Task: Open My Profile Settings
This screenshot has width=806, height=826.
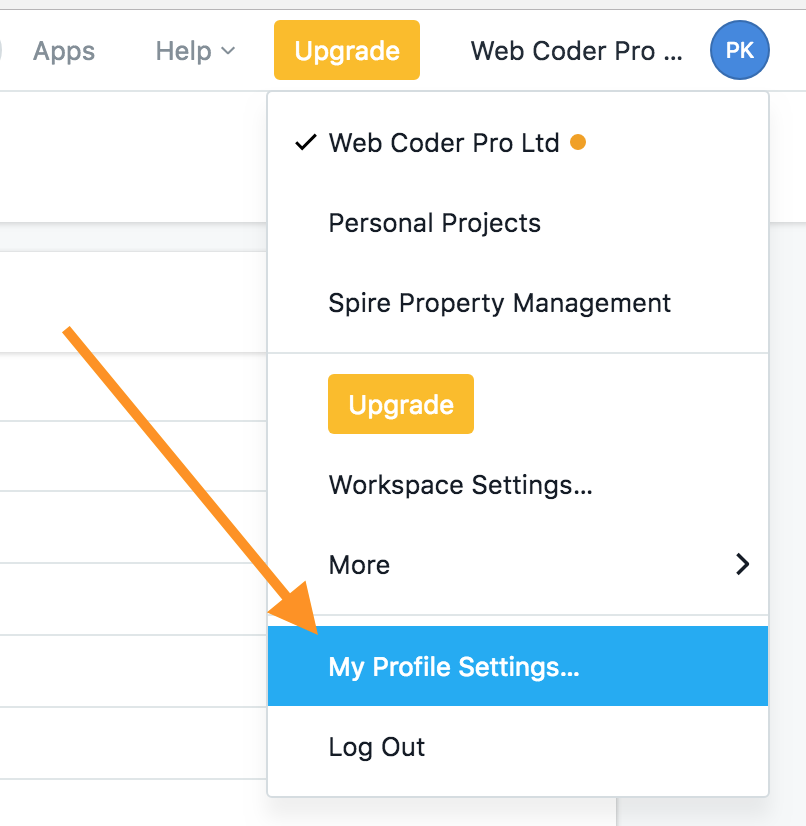Action: [454, 667]
